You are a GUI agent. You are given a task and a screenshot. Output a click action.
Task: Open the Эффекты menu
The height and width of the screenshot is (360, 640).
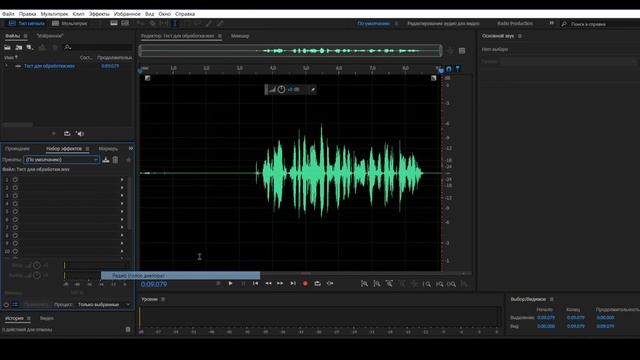point(99,14)
